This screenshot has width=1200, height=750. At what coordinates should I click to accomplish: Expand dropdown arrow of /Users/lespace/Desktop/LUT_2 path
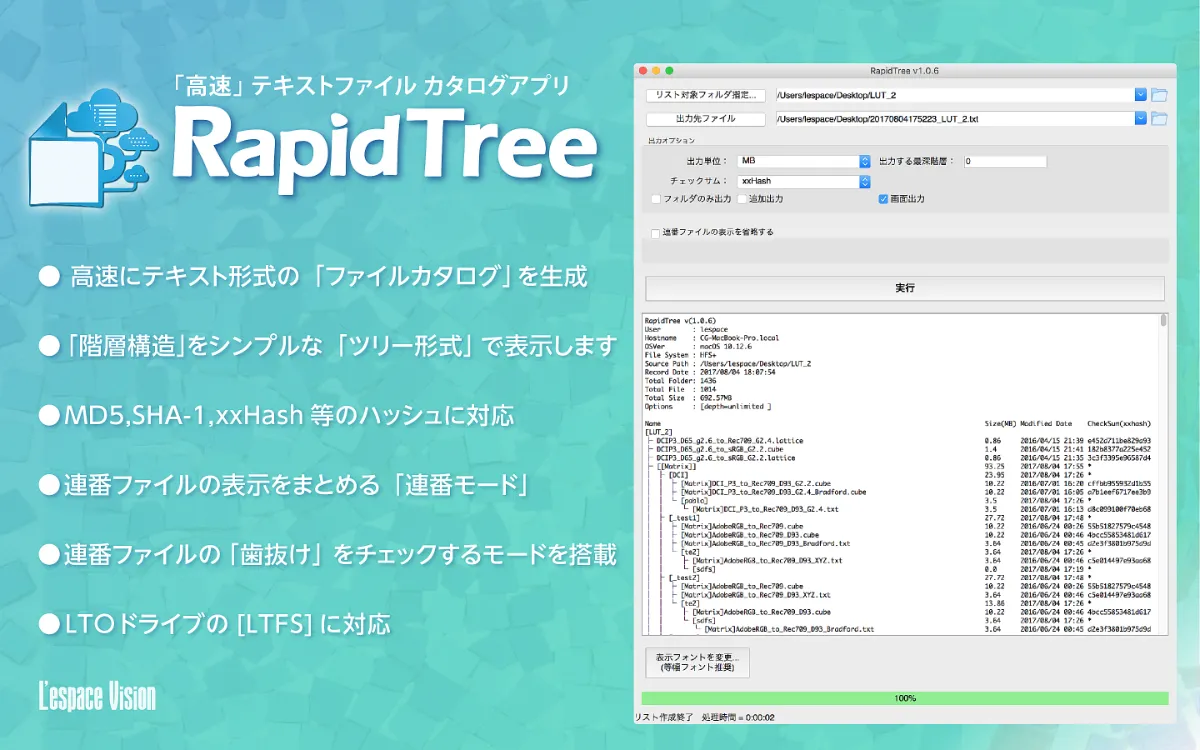tap(1141, 95)
